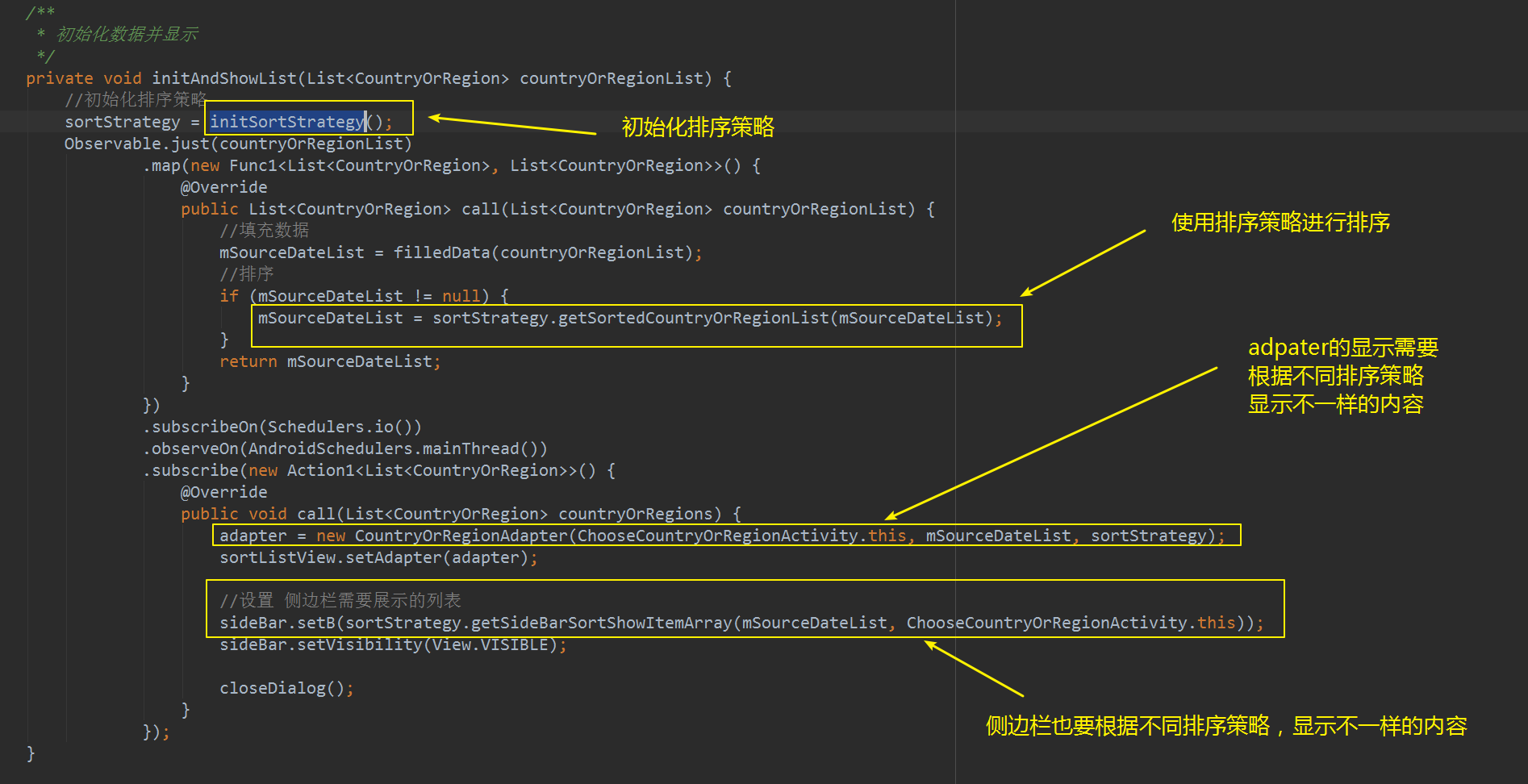Click .subscribe(new Action1 line
The image size is (1528, 784).
379,470
